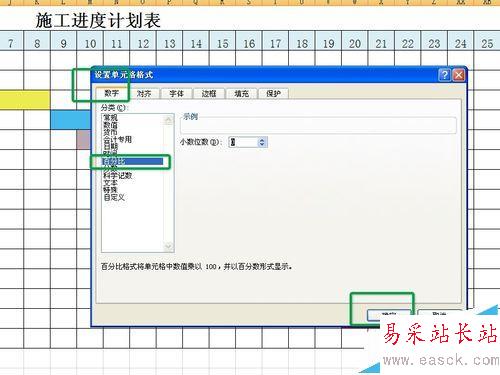The width and height of the screenshot is (500, 375).
Task: Select 科学记数 in the category list
Action: click(x=118, y=176)
